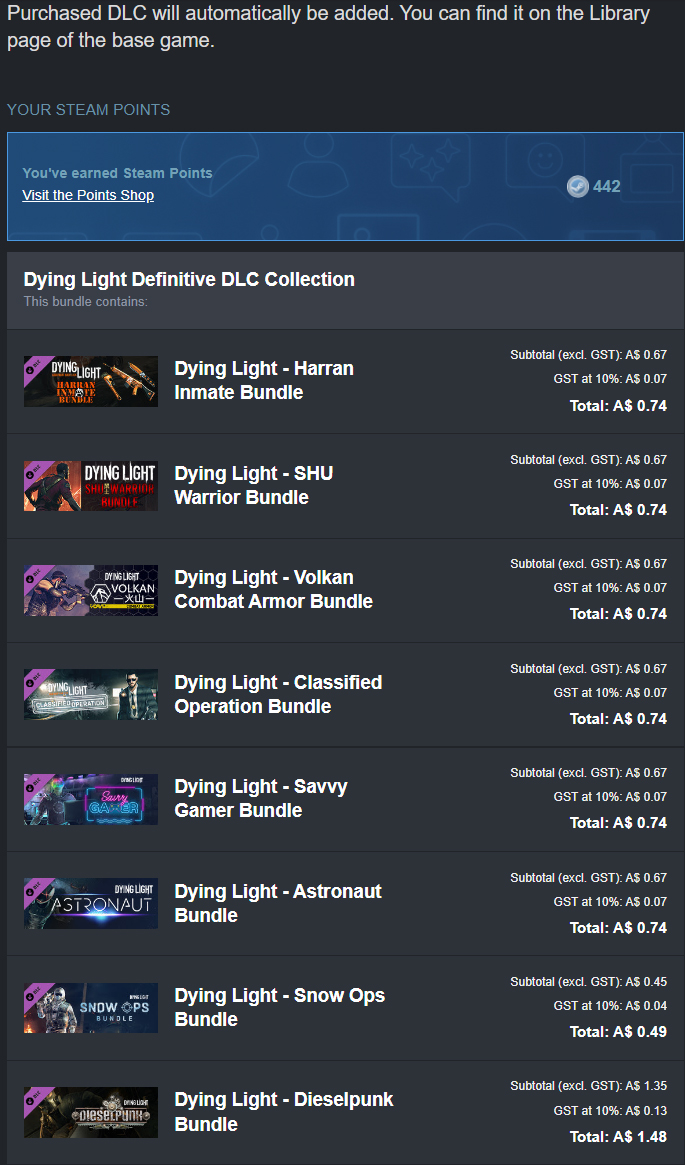Open the Savvy Gamer Bundle thumbnail
The width and height of the screenshot is (685, 1165).
coord(91,799)
